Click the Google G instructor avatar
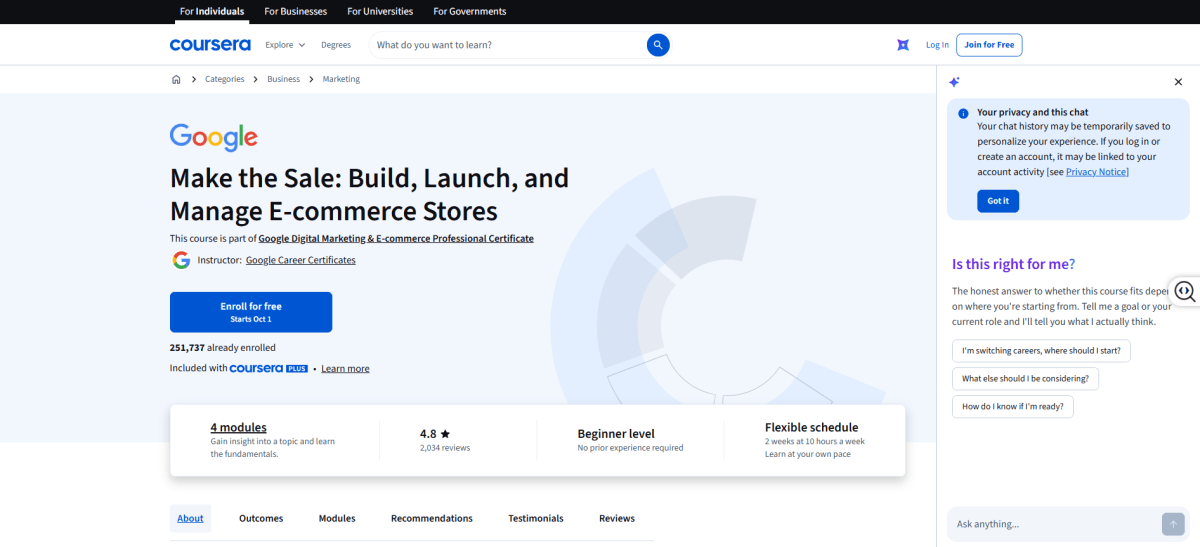1200x547 pixels. point(181,260)
